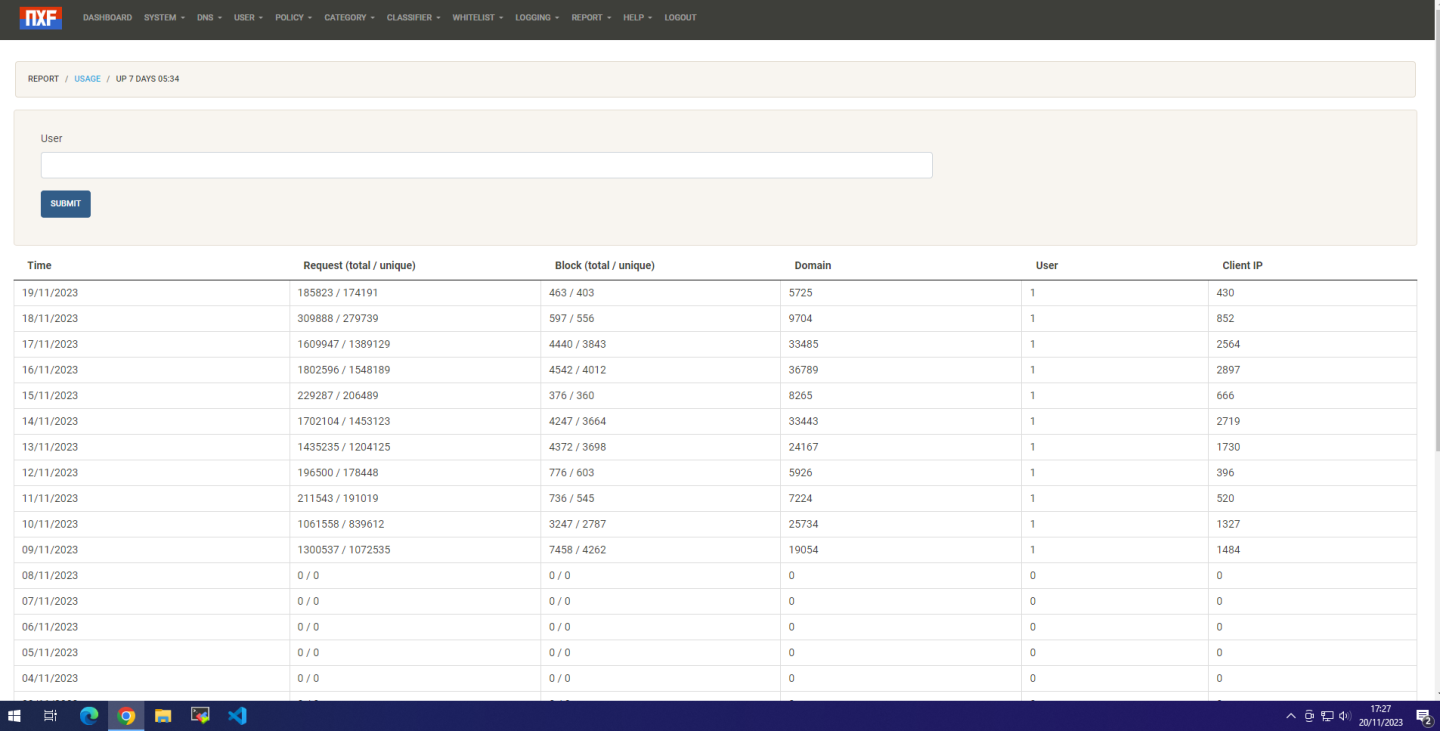The width and height of the screenshot is (1440, 731).
Task: Click domain count 25734
Action: point(804,524)
